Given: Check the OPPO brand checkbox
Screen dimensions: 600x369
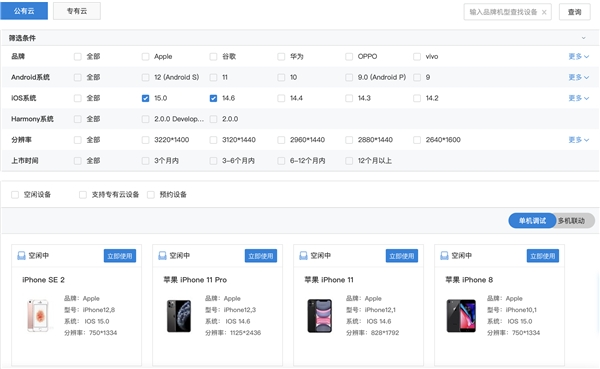Looking at the screenshot, I should [x=349, y=57].
